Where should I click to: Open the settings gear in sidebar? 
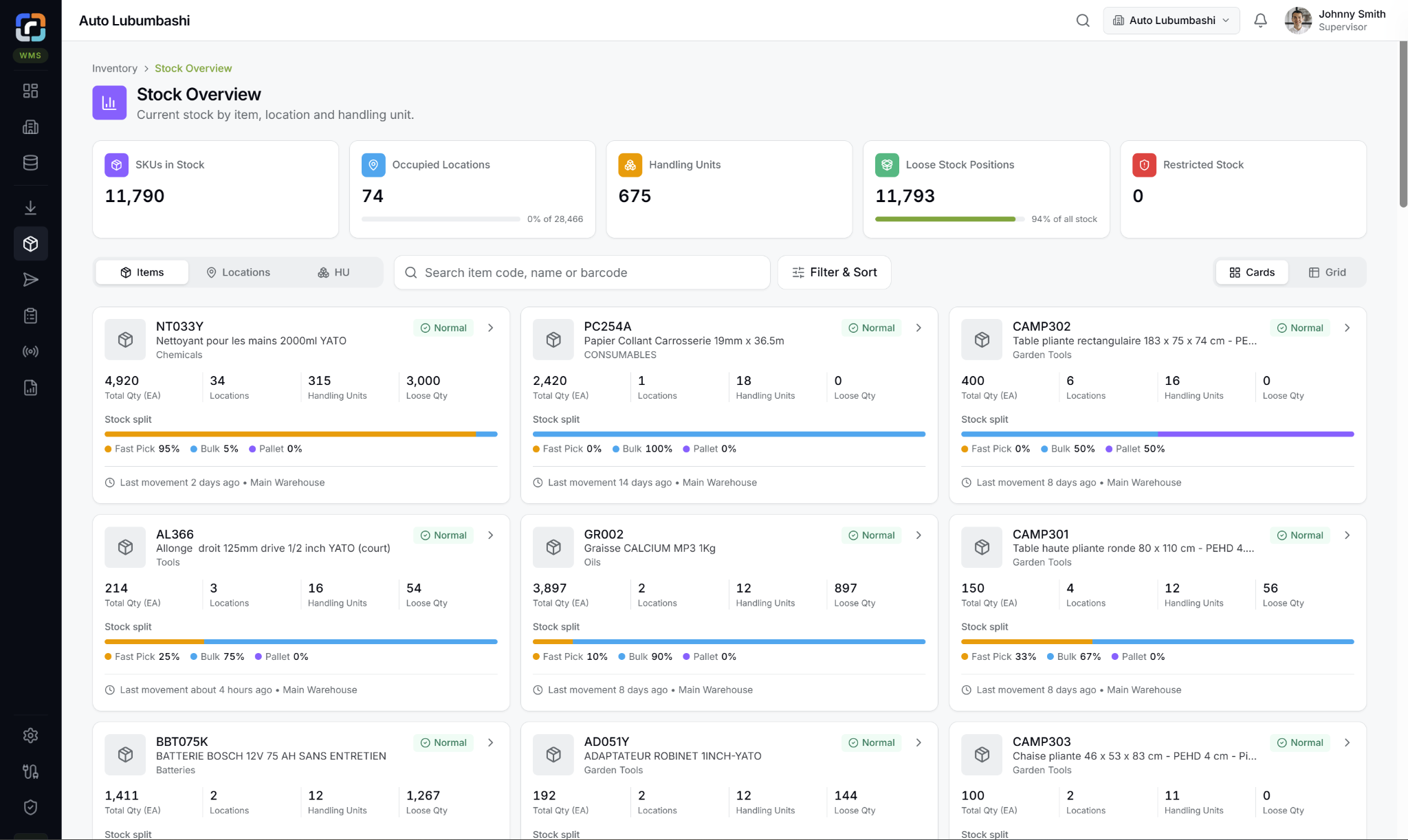30,736
